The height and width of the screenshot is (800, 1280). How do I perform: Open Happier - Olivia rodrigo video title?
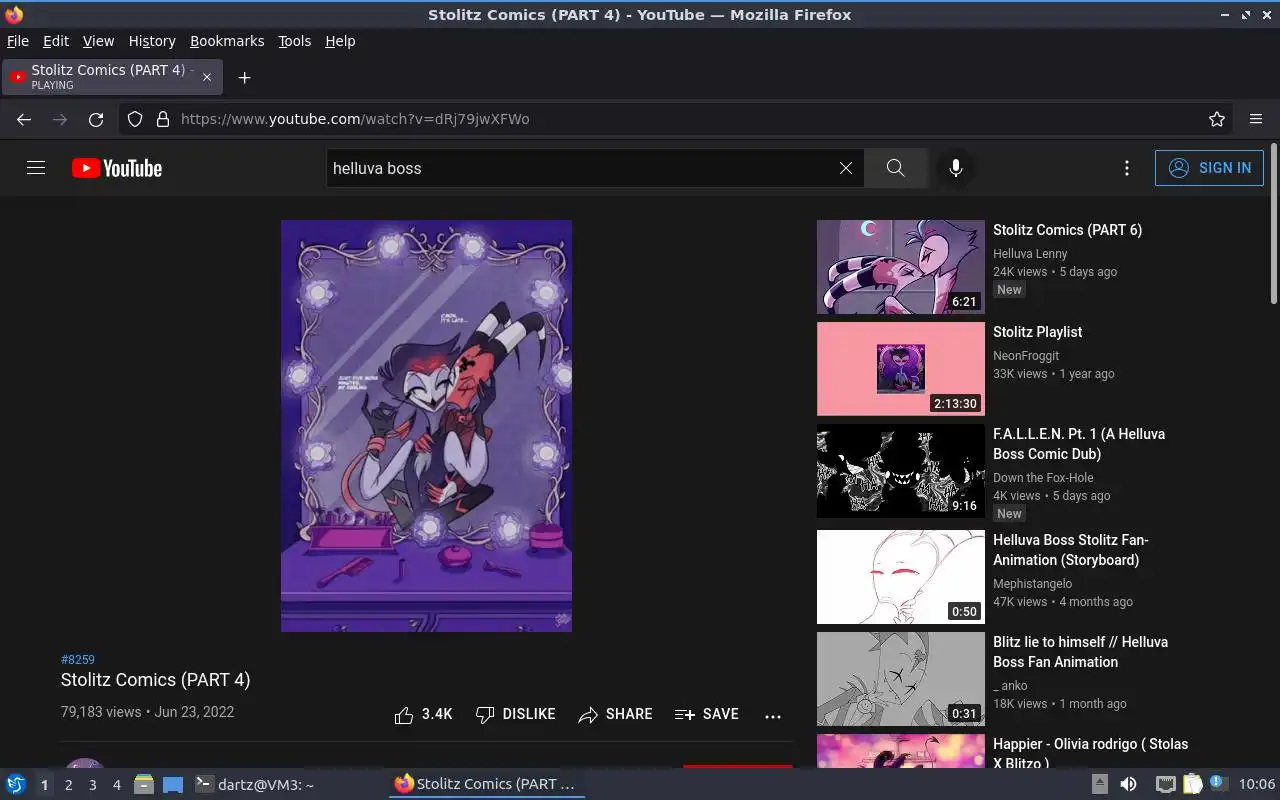click(1090, 753)
